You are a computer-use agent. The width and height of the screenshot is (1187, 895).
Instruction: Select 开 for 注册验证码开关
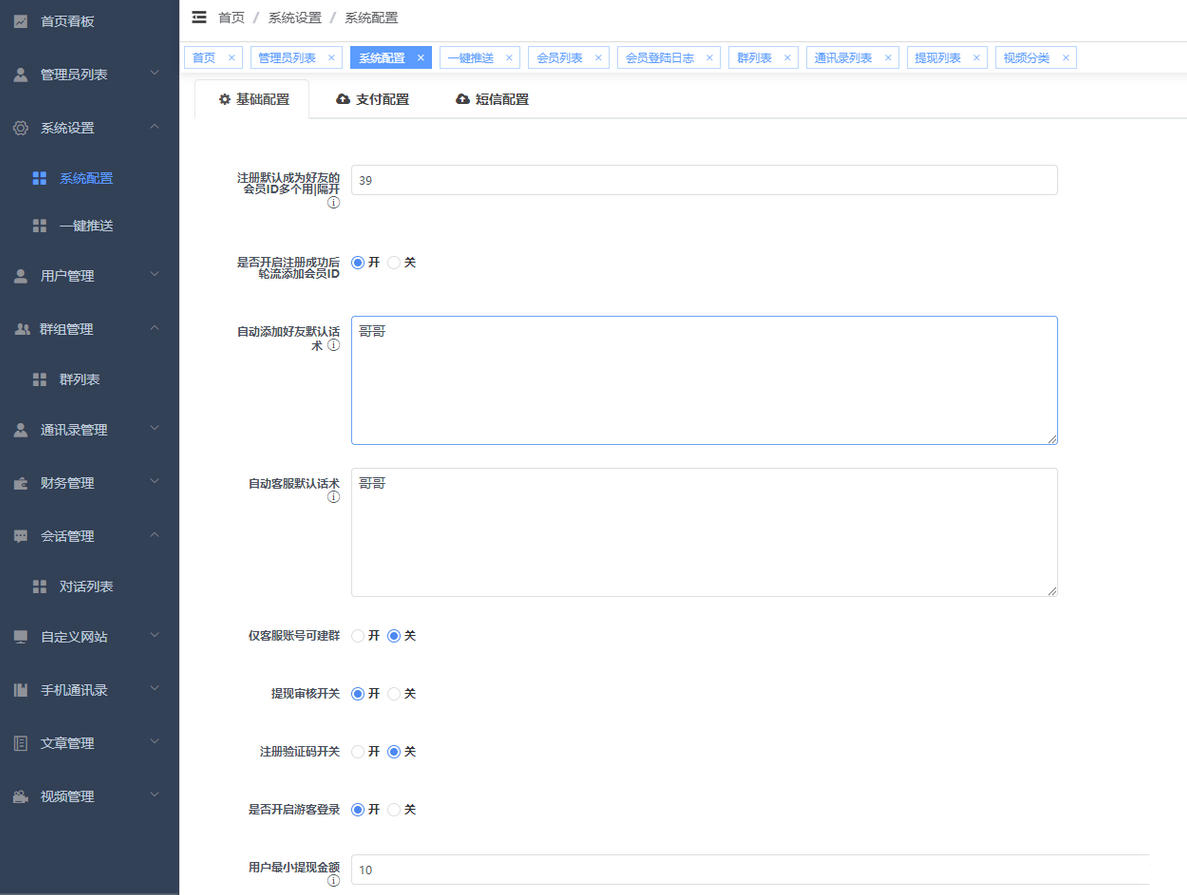point(358,752)
